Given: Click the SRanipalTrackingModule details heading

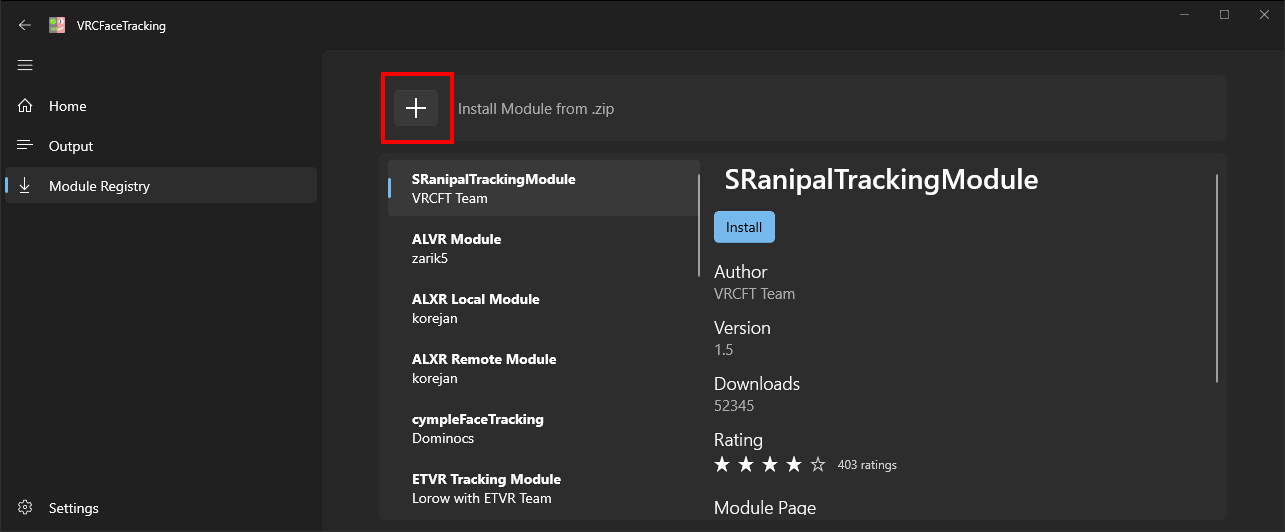Looking at the screenshot, I should 881,180.
